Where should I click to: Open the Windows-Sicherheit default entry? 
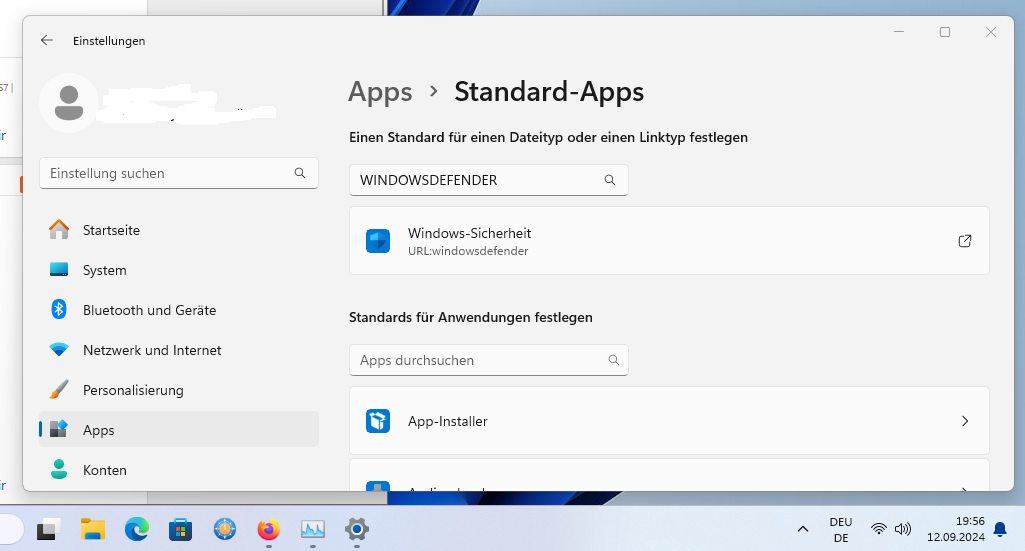[669, 241]
